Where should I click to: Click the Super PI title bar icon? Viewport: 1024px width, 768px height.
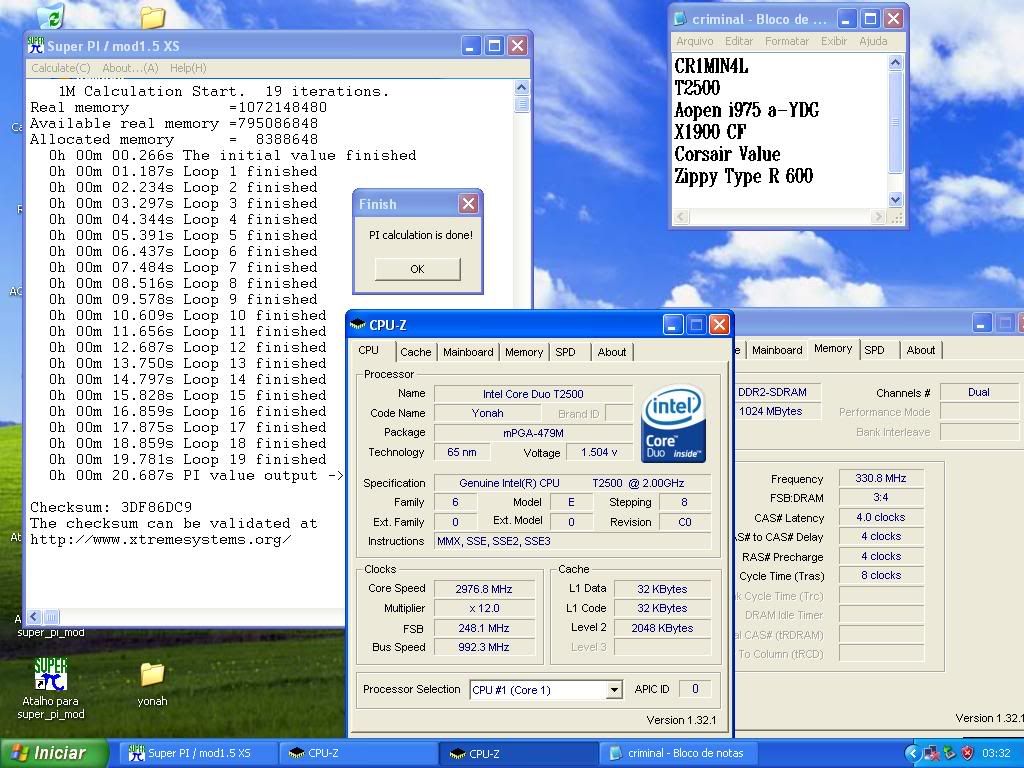[x=36, y=46]
